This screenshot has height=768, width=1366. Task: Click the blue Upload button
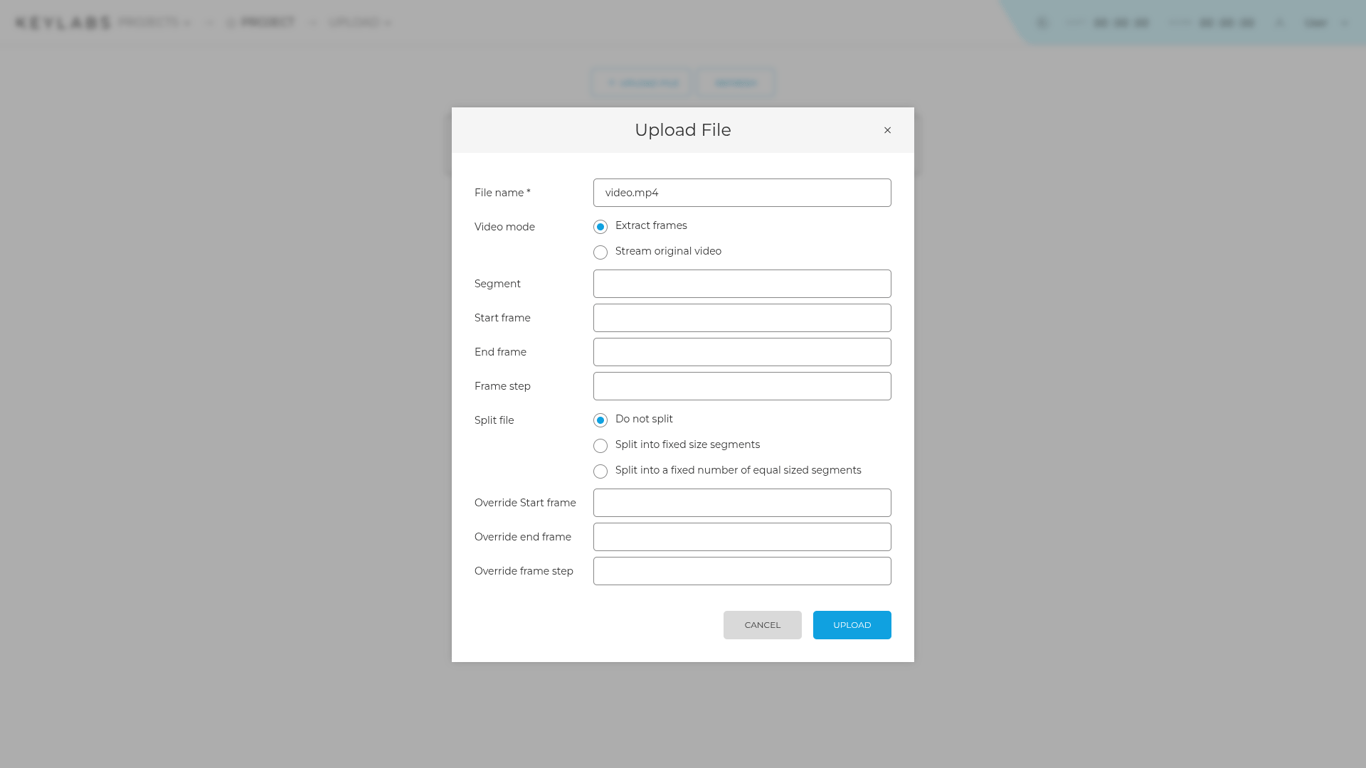(852, 625)
